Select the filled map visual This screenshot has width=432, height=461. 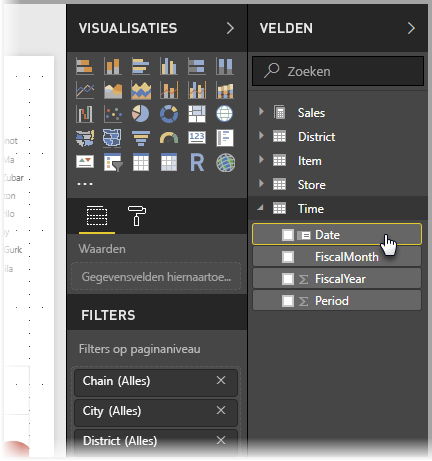(85, 138)
